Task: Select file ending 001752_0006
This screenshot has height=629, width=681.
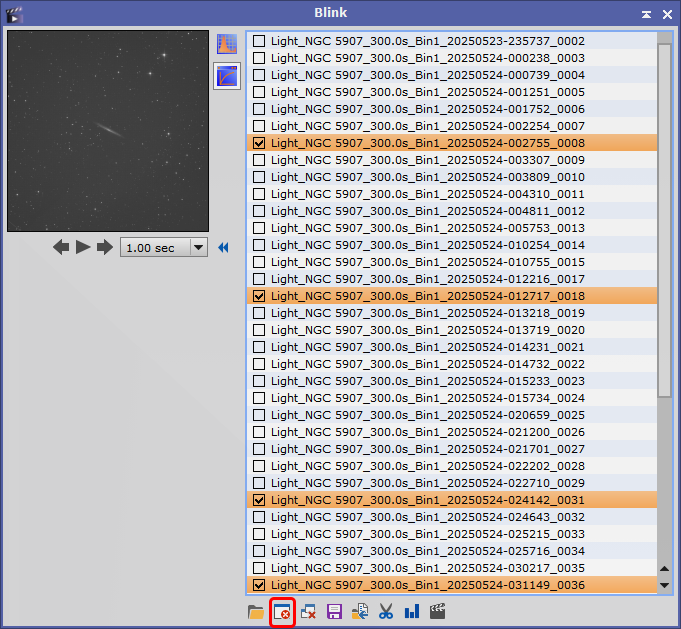Action: [x=452, y=109]
